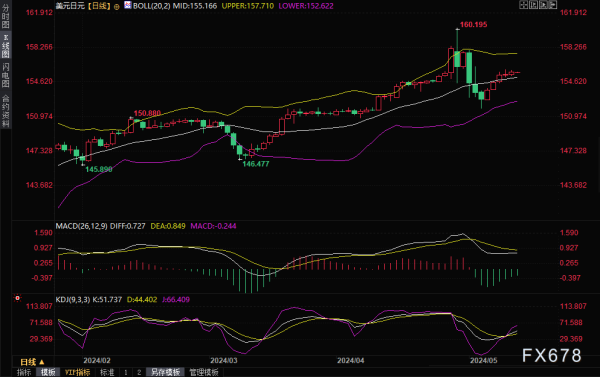Click the red dot icon beside KDJ panel
The height and width of the screenshot is (377, 600).
(17, 298)
